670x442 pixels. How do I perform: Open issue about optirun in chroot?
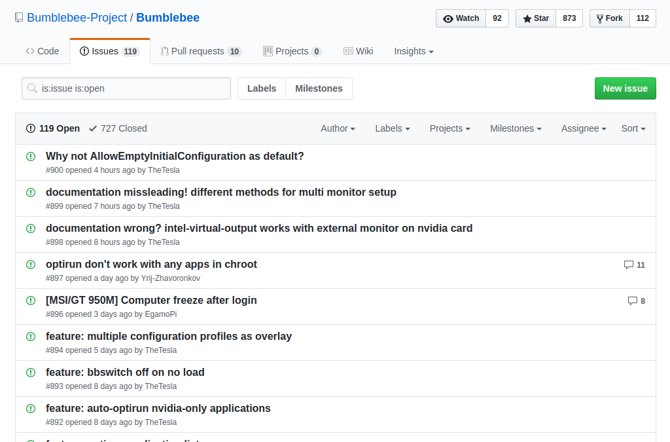(x=151, y=265)
